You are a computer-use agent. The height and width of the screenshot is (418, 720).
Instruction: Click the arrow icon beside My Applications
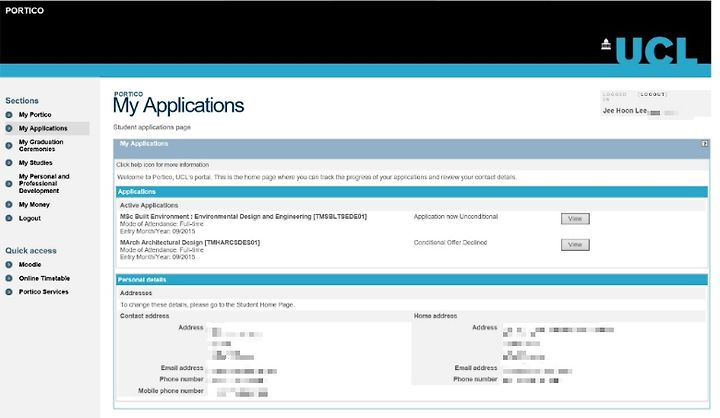click(x=9, y=129)
